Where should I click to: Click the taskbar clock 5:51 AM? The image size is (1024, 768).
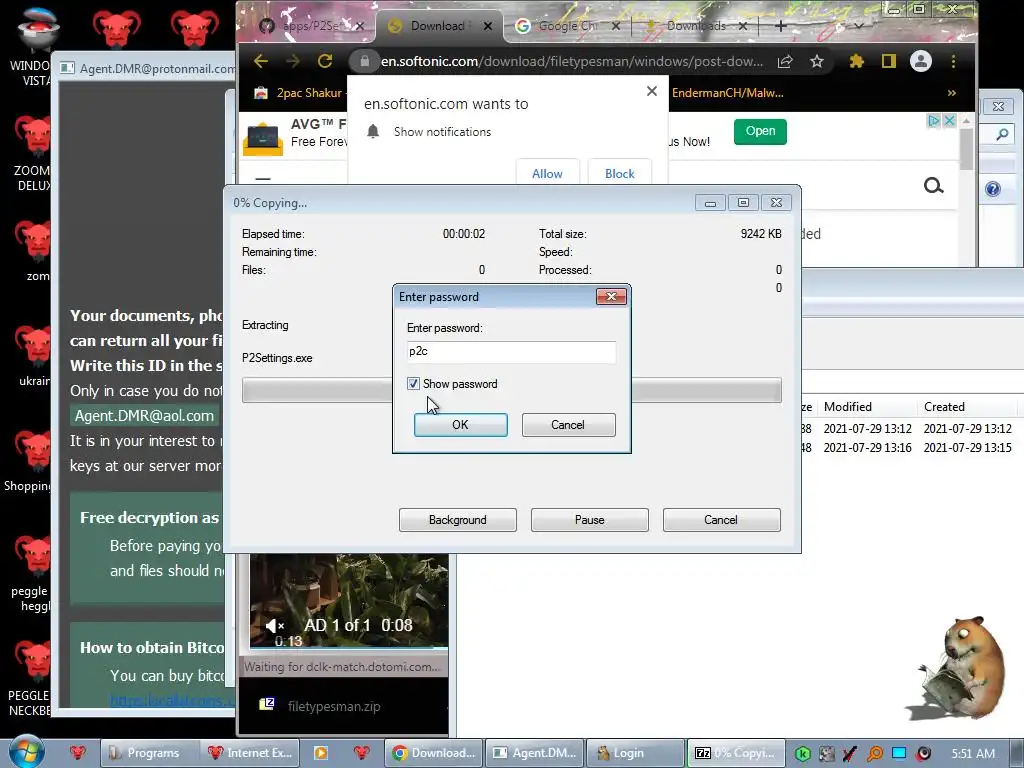pos(973,754)
